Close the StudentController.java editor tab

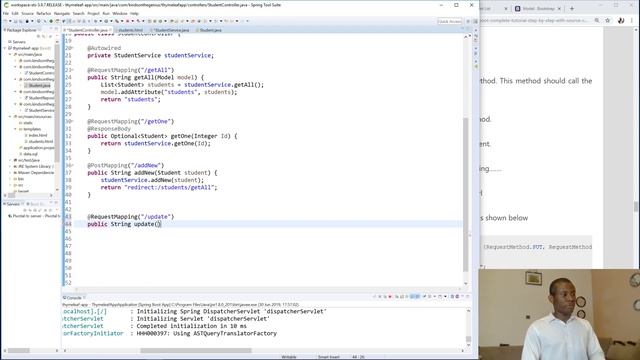coord(110,30)
